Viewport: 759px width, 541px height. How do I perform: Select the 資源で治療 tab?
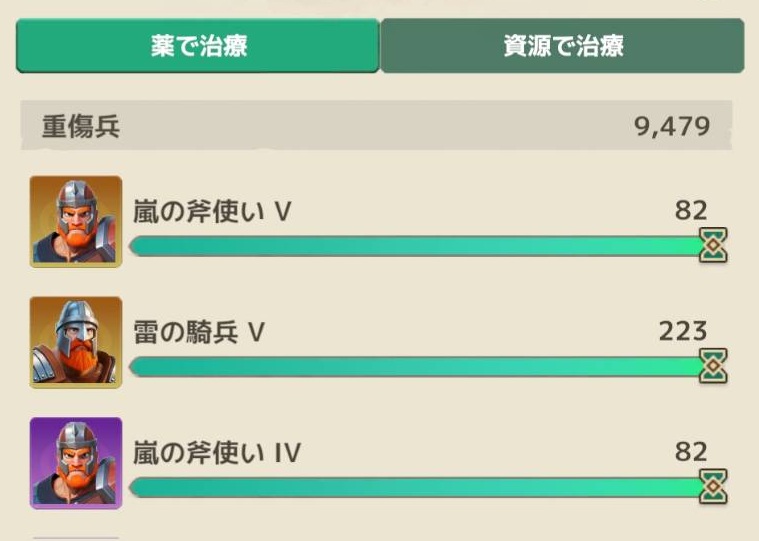562,45
